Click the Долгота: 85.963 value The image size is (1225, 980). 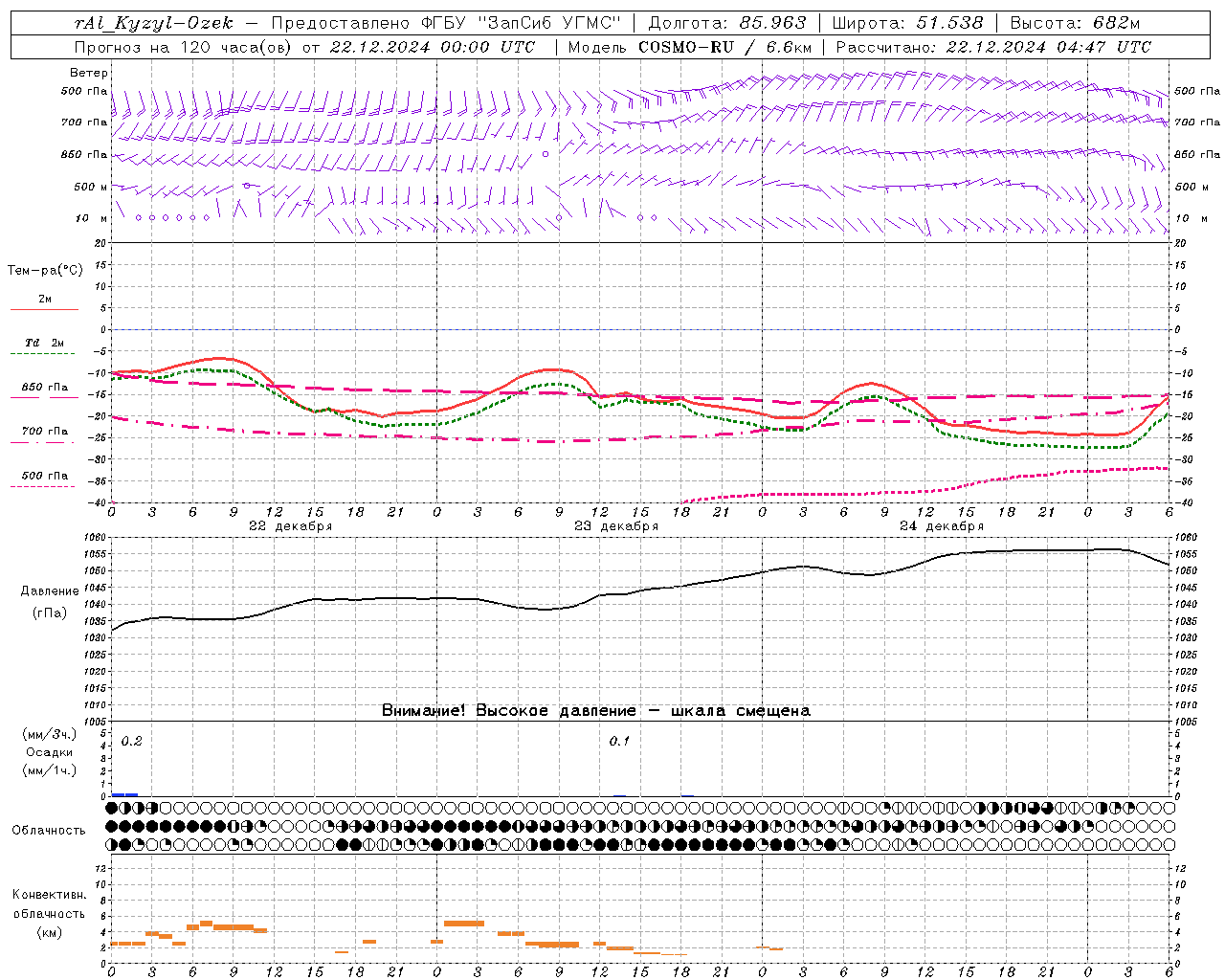click(x=727, y=24)
